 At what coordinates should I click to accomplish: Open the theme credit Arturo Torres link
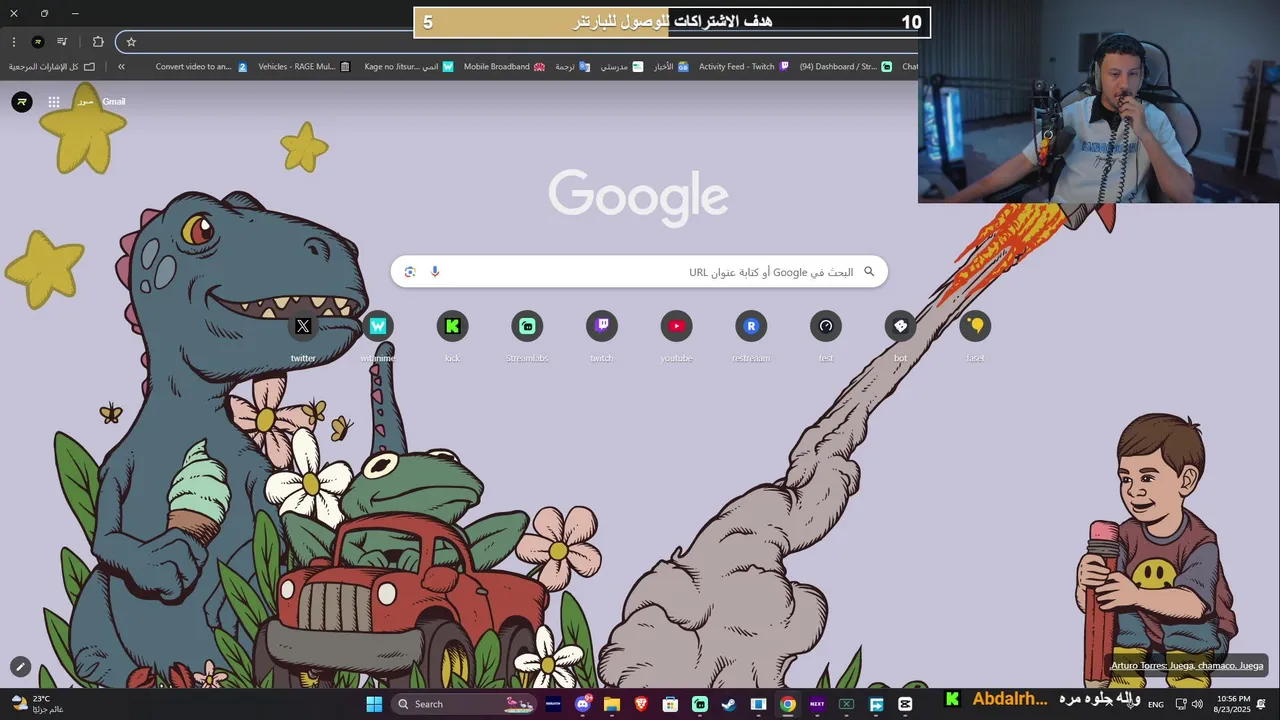coord(1187,666)
